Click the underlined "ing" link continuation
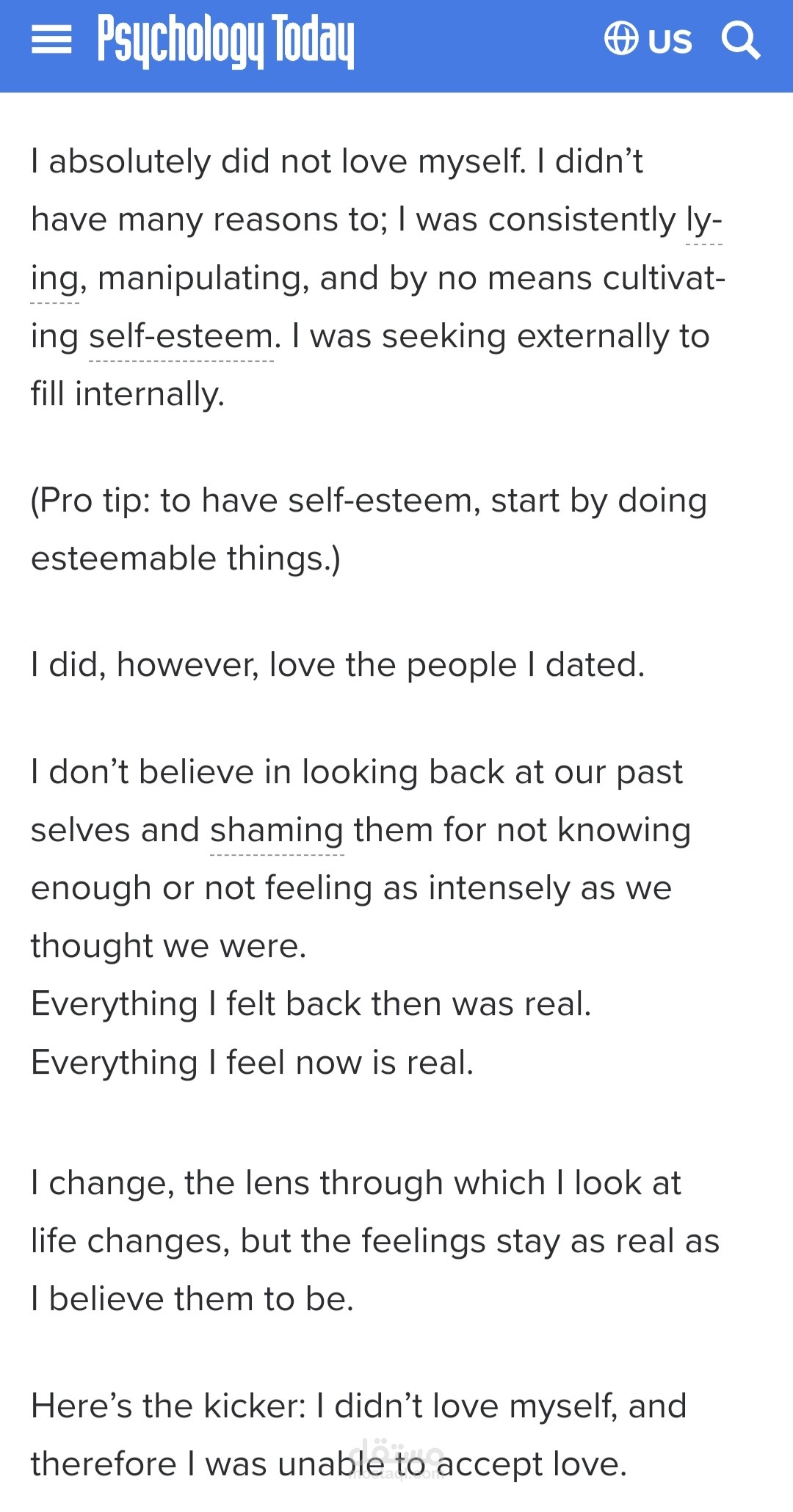 (x=54, y=279)
